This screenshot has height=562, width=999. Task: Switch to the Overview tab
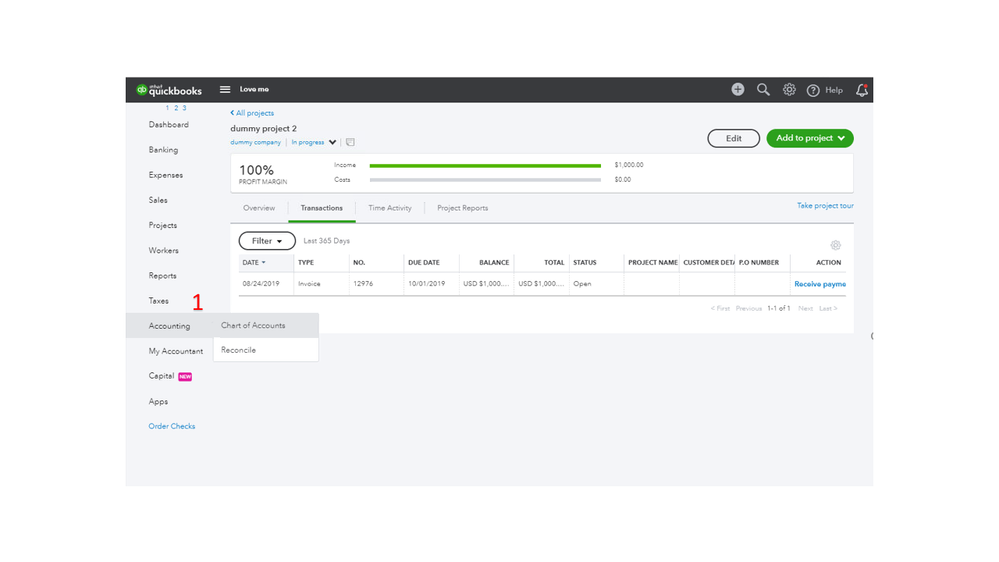tap(259, 208)
